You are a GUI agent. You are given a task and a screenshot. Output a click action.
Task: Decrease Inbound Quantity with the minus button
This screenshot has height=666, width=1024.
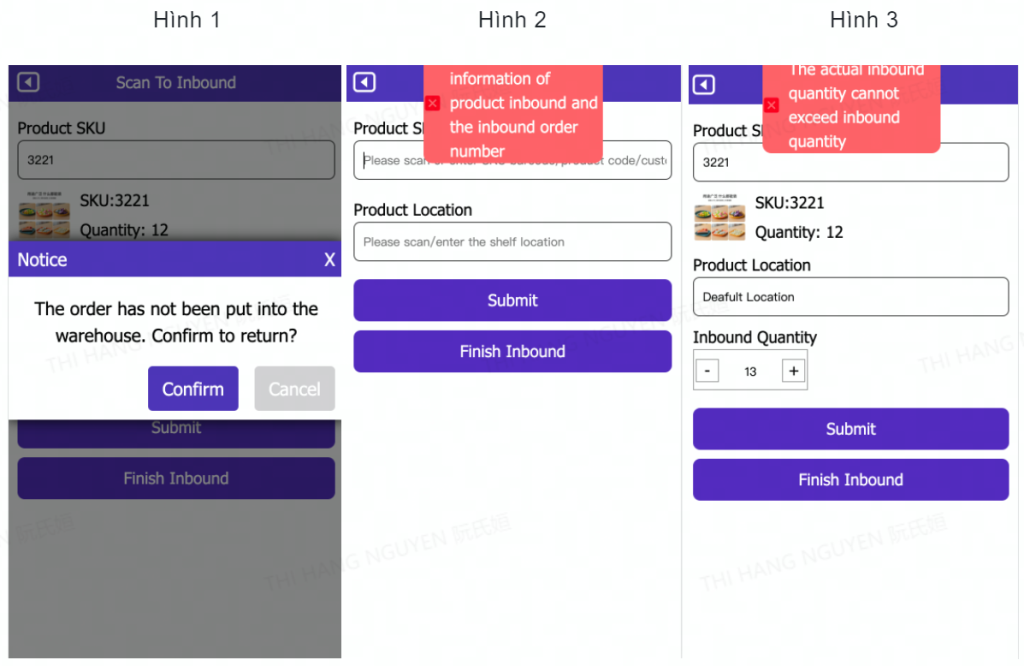(x=707, y=371)
